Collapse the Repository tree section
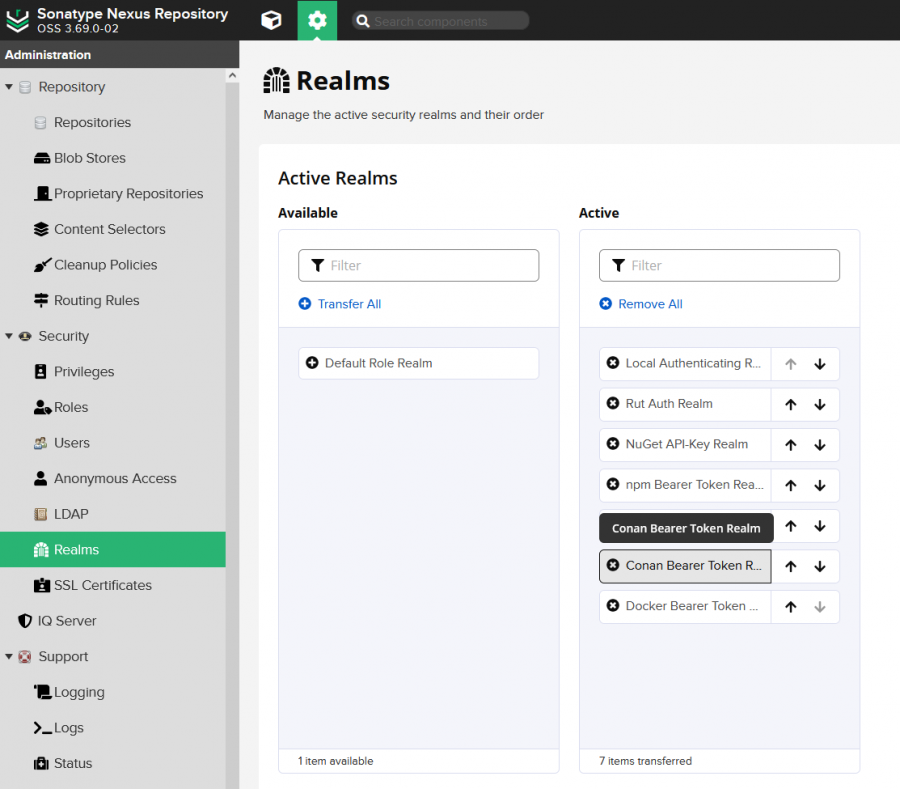Viewport: 900px width, 789px height. point(9,87)
